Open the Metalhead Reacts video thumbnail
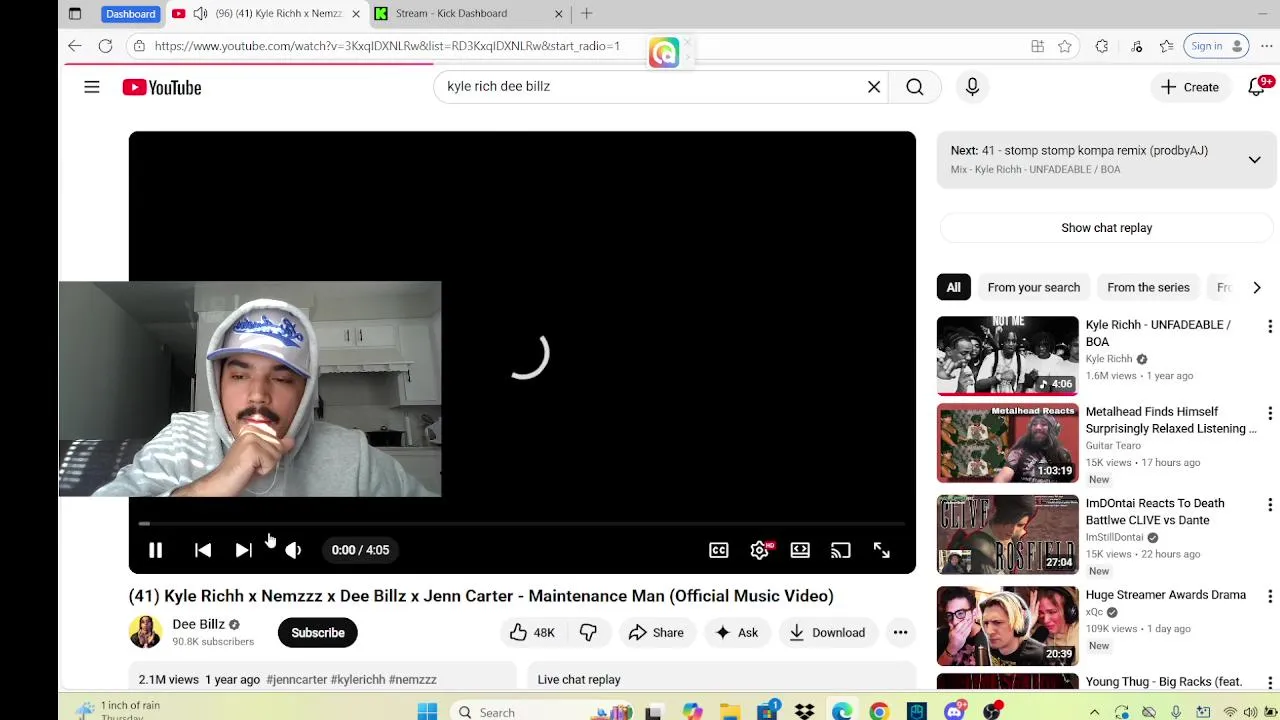Screen dimensions: 1280x720 point(1007,443)
